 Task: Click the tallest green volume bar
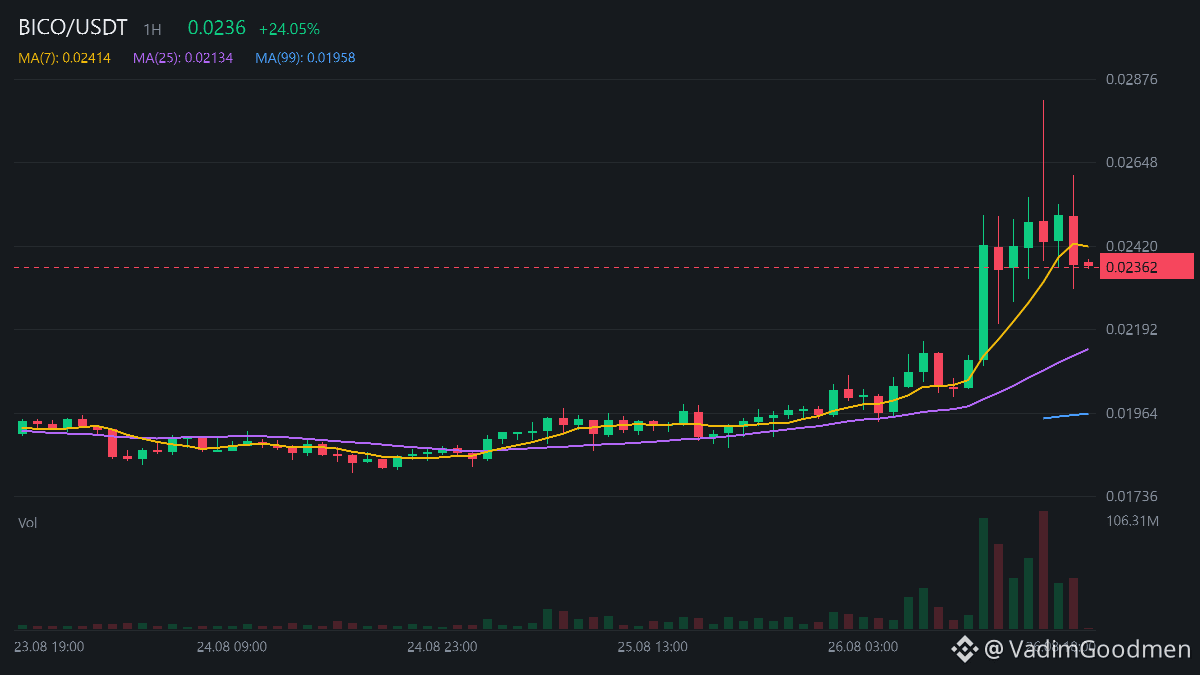pyautogui.click(x=983, y=574)
